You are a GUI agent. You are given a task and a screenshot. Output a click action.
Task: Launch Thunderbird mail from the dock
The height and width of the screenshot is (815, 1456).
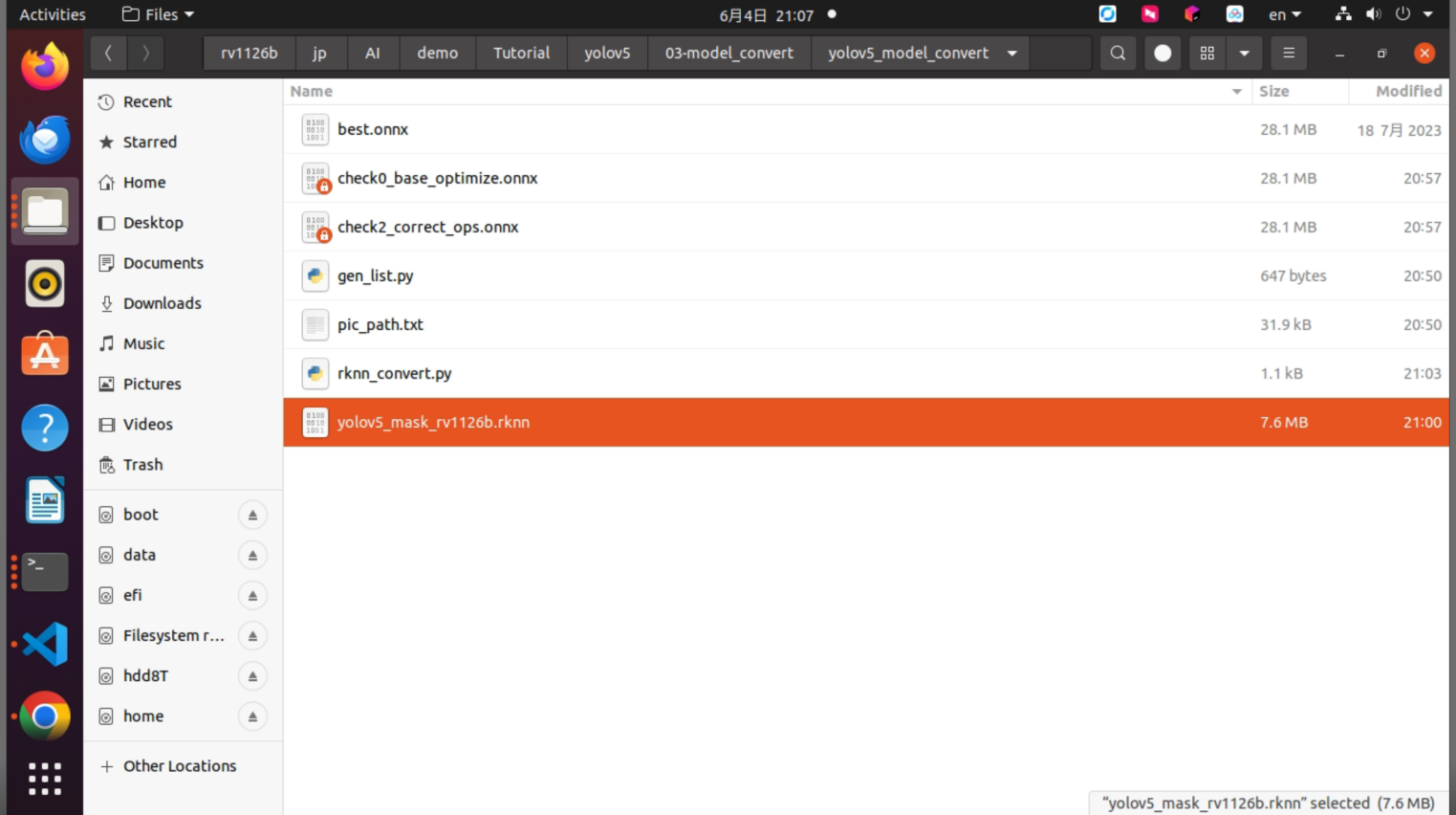click(45, 140)
